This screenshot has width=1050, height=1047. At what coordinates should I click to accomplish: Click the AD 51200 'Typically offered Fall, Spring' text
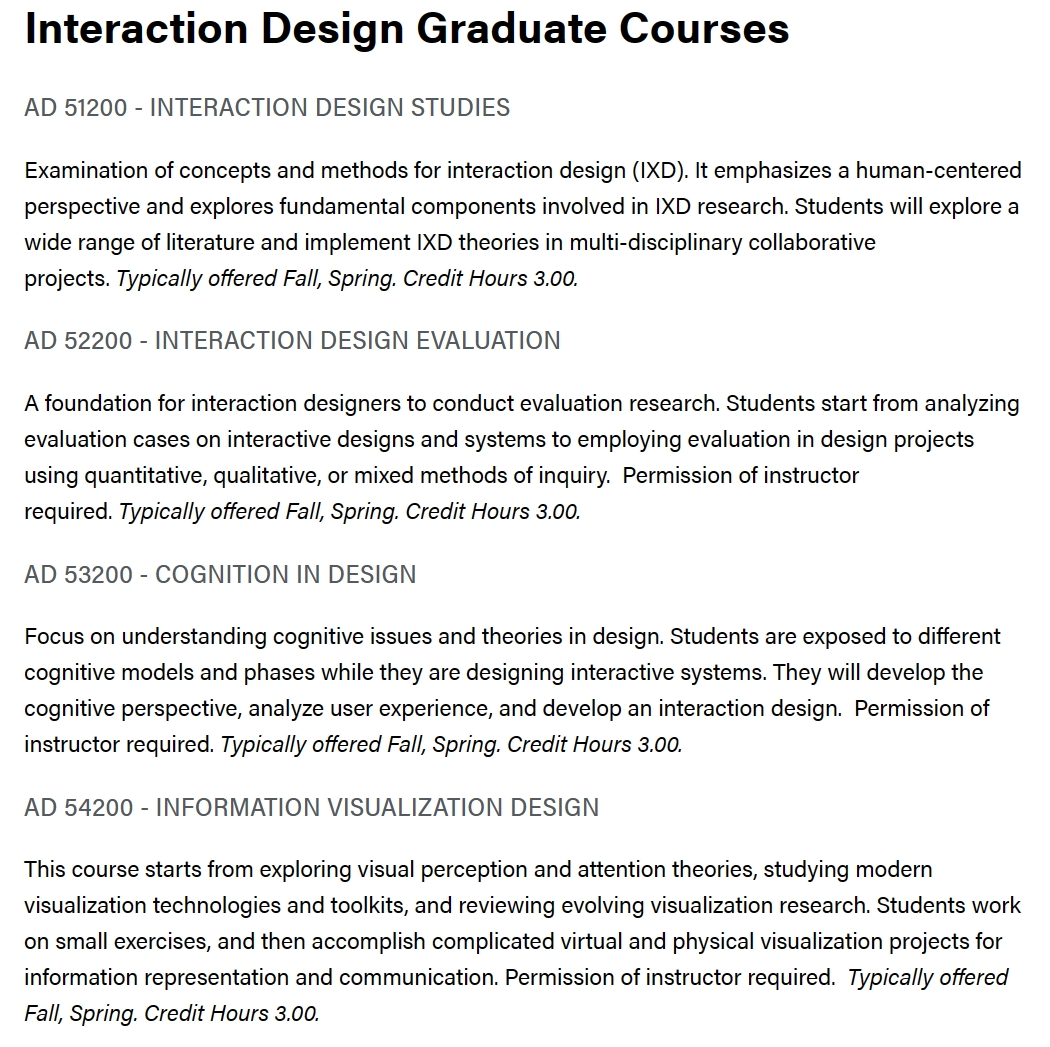pos(256,278)
